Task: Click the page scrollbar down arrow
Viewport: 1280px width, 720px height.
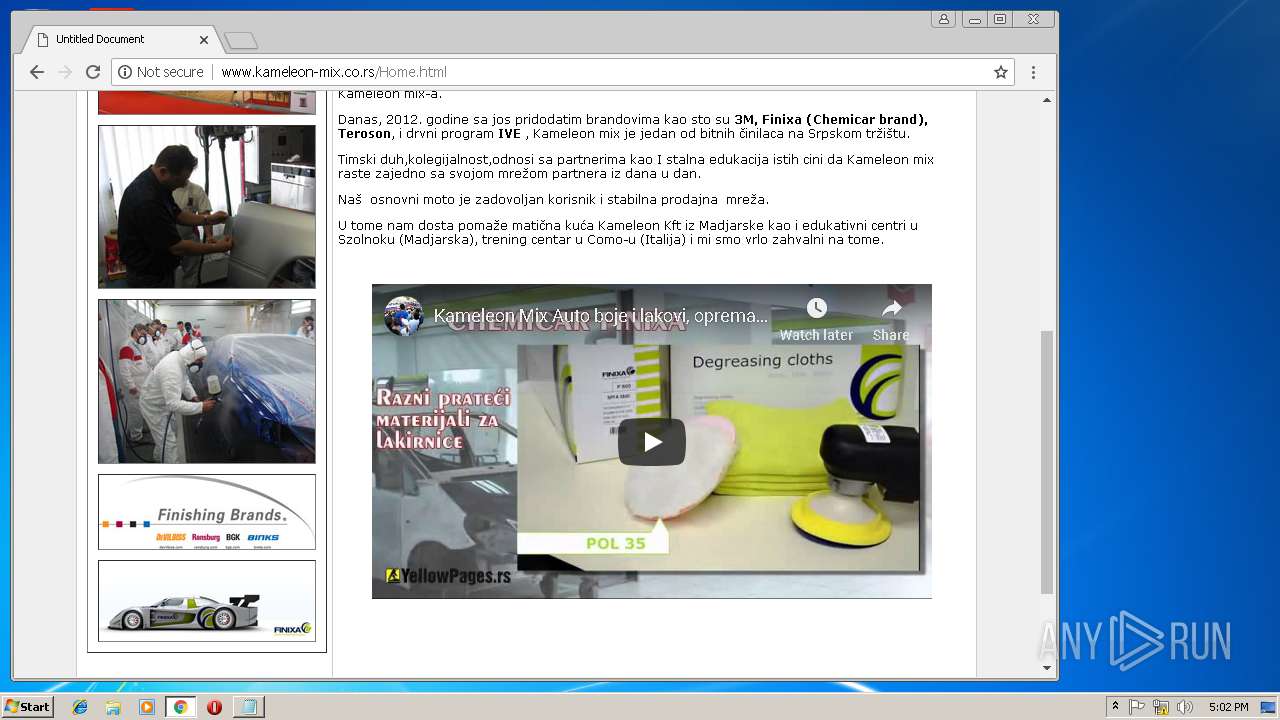Action: tap(1047, 668)
